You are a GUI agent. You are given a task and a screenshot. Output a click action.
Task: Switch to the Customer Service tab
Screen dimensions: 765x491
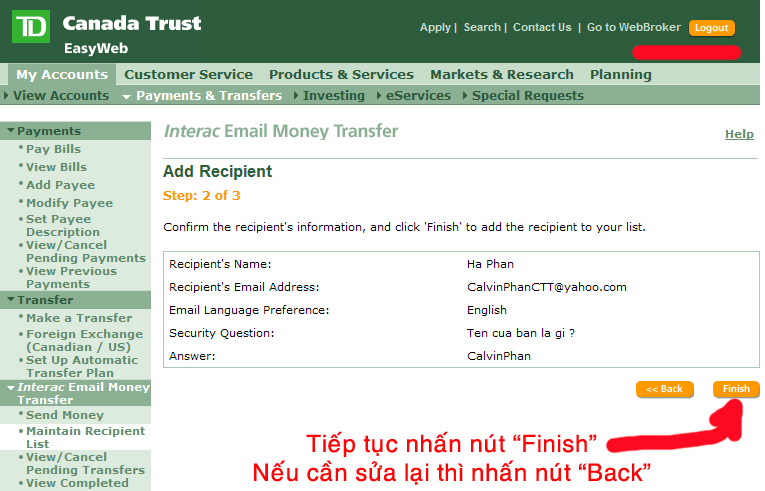click(188, 75)
